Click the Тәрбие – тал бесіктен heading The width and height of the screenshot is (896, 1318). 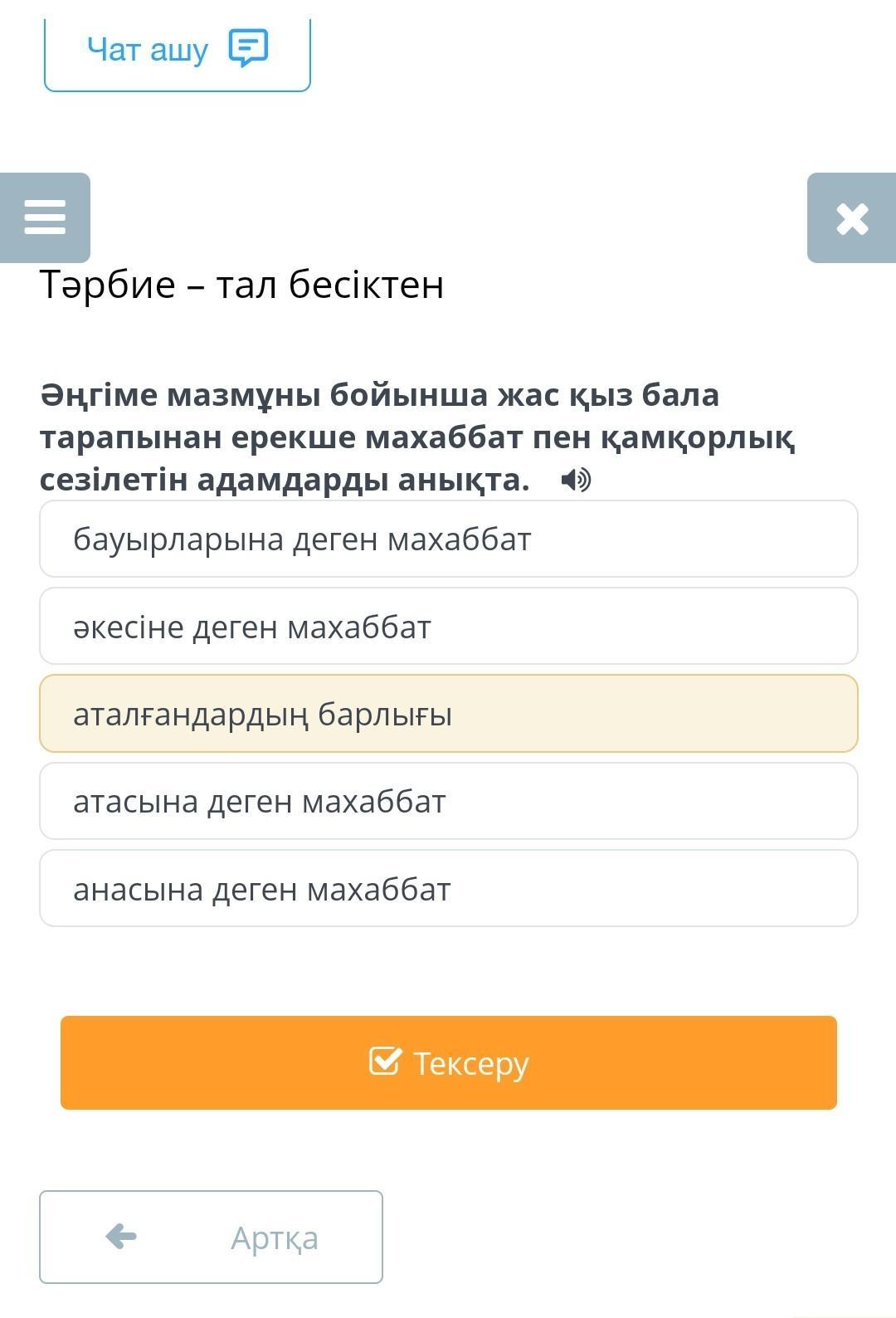click(x=242, y=285)
